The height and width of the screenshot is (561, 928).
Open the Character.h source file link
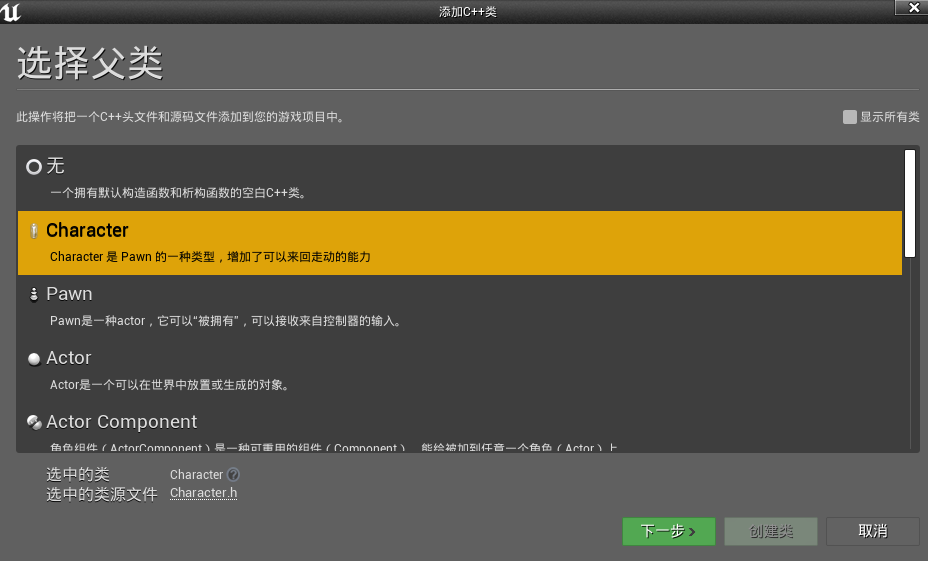[x=204, y=493]
